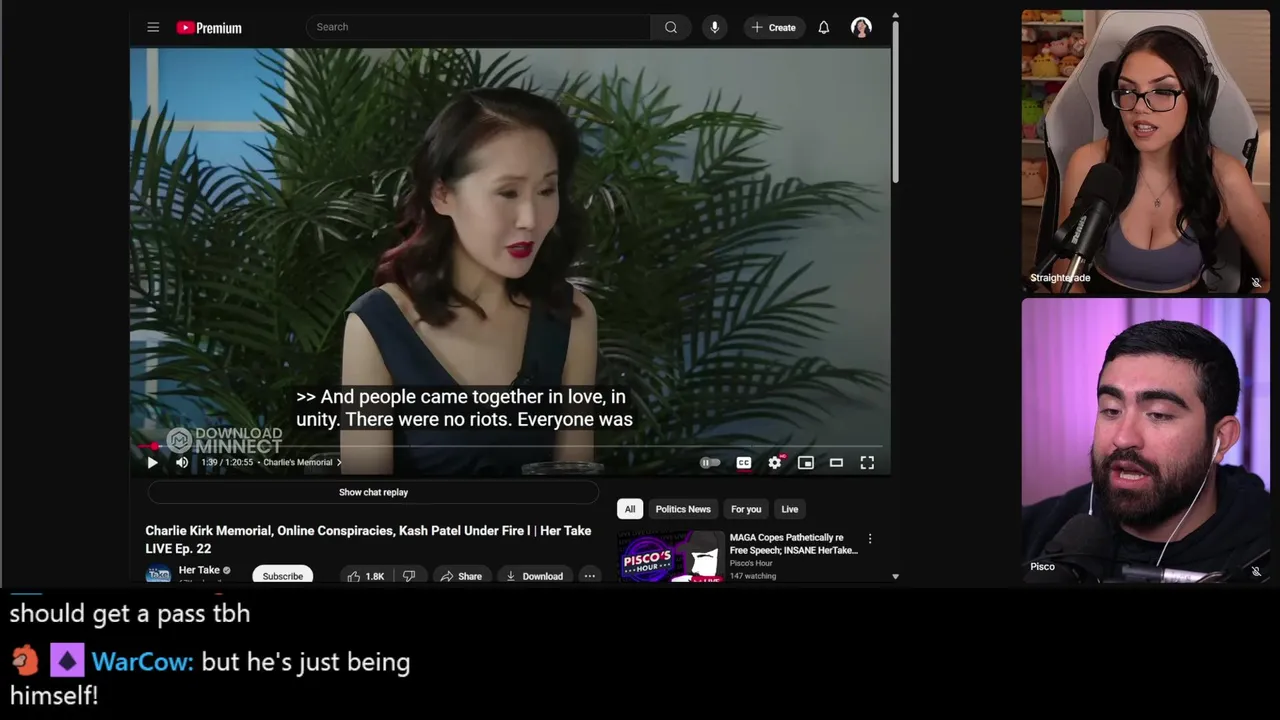Subscribe to Her Take channel

click(x=282, y=576)
